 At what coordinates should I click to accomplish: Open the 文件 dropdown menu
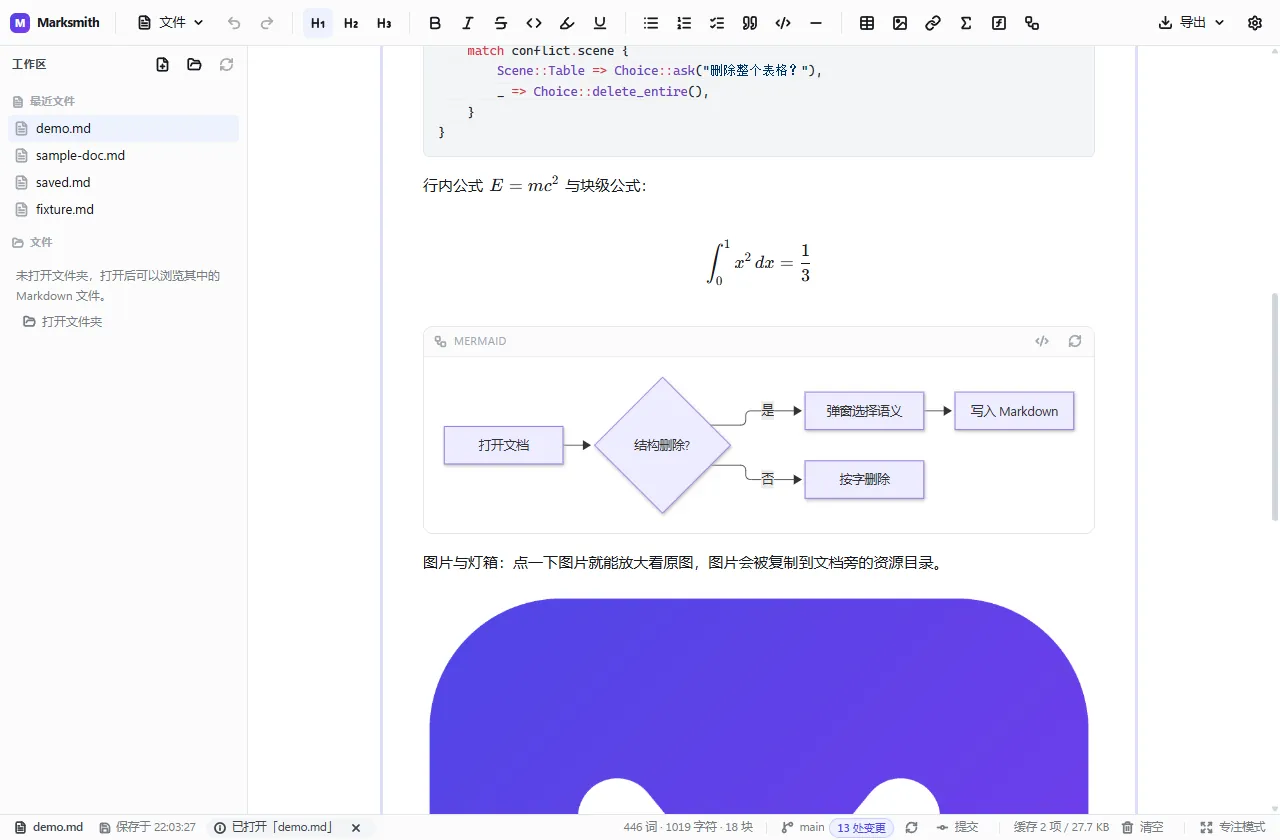(171, 22)
